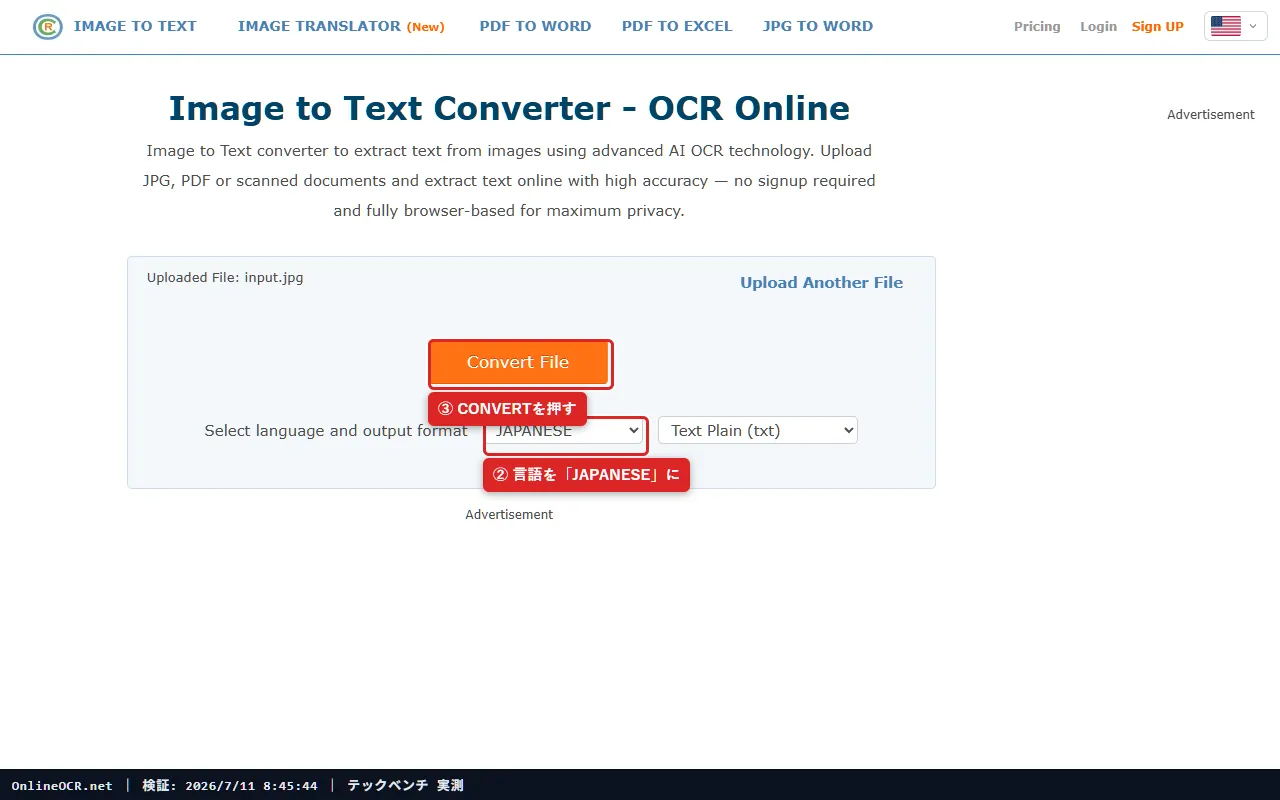1280x800 pixels.
Task: Go to JPG TO WORD
Action: pos(817,26)
